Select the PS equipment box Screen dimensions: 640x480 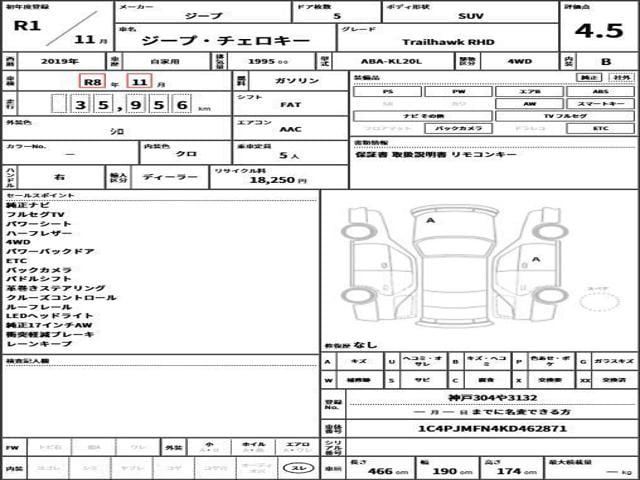click(x=387, y=91)
